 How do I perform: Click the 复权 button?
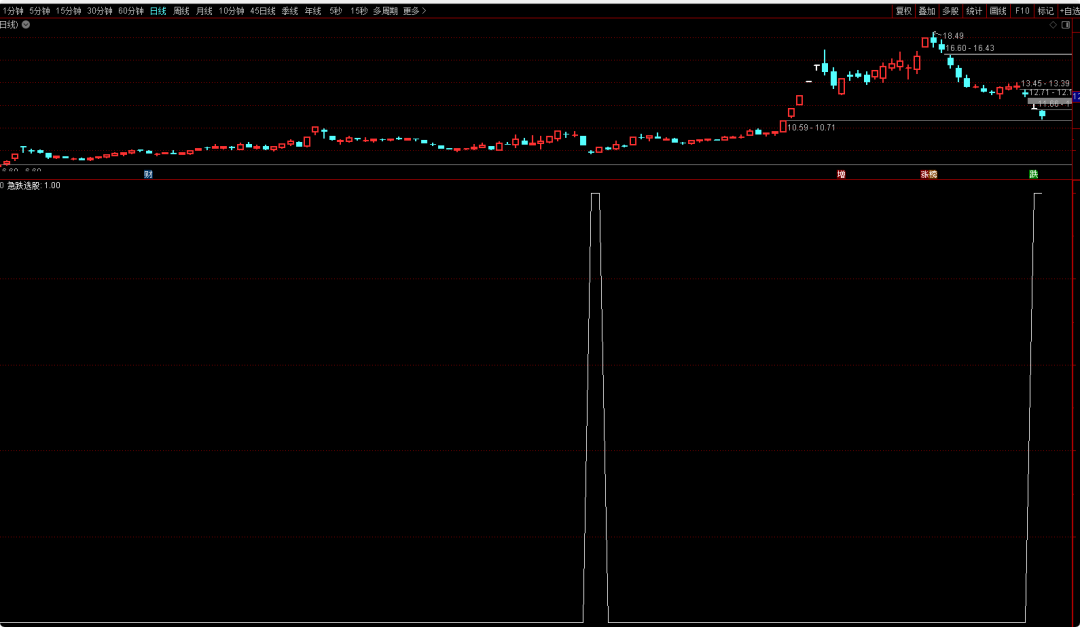click(904, 11)
